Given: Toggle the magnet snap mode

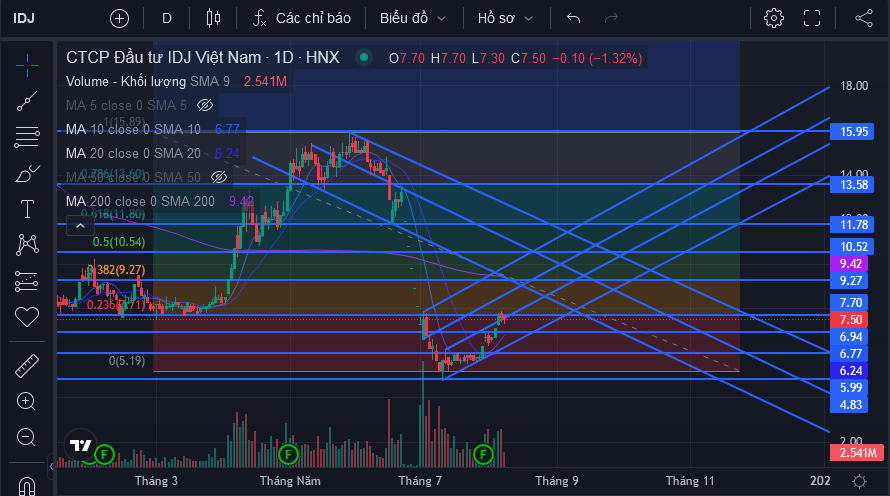Looking at the screenshot, I should (x=27, y=485).
